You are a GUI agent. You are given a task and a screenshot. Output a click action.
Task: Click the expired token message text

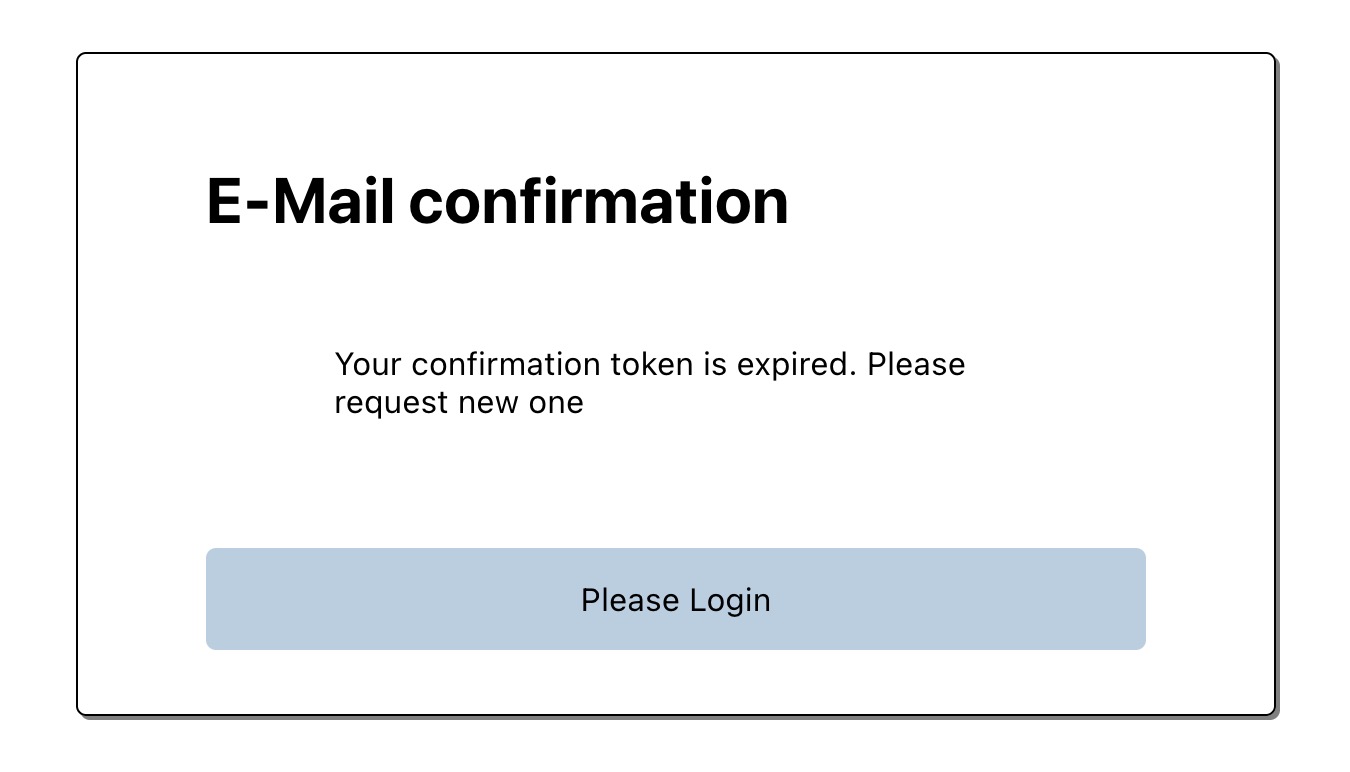point(649,383)
